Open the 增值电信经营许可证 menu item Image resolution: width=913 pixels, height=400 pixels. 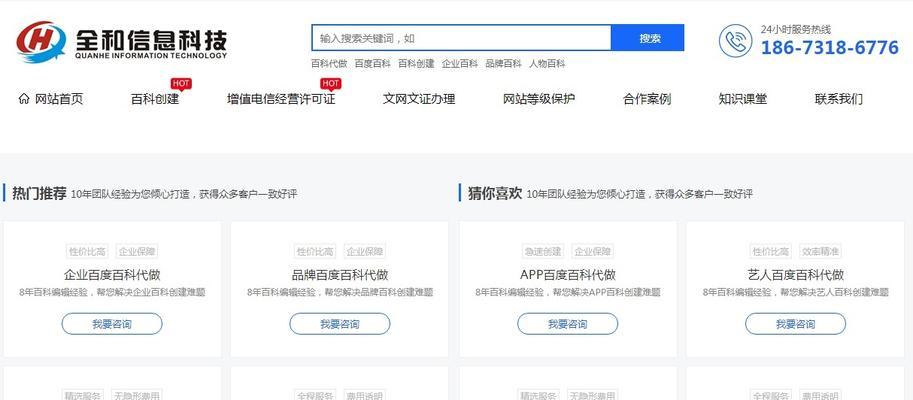click(x=281, y=99)
